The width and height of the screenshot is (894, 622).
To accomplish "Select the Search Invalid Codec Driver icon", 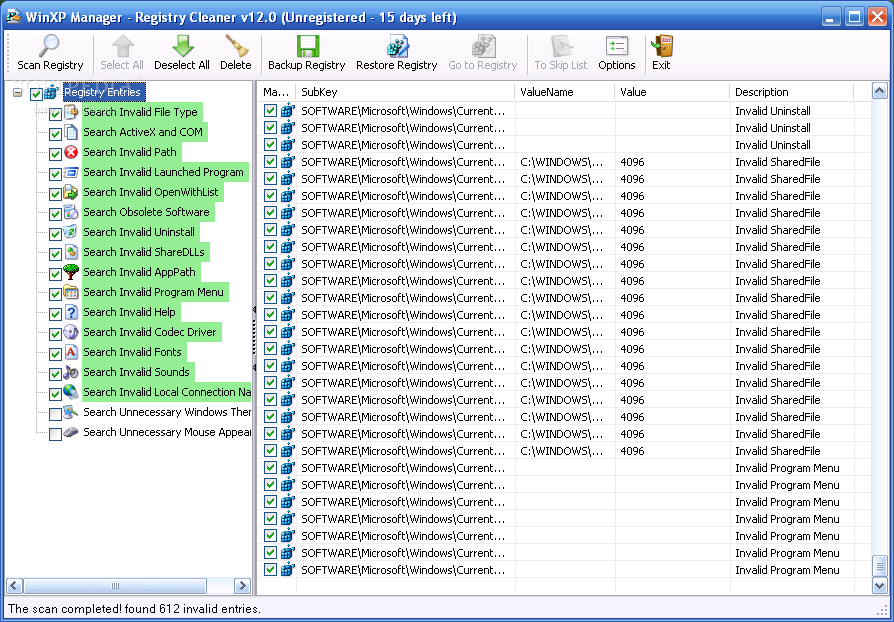I will (71, 332).
